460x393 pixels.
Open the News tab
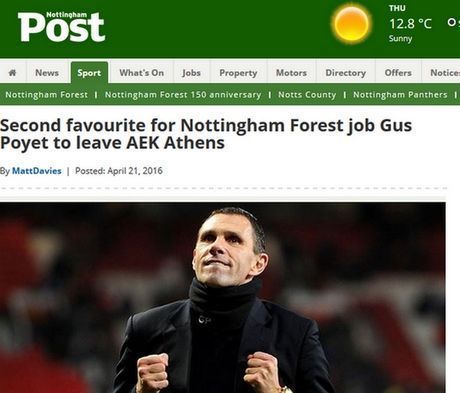point(47,72)
